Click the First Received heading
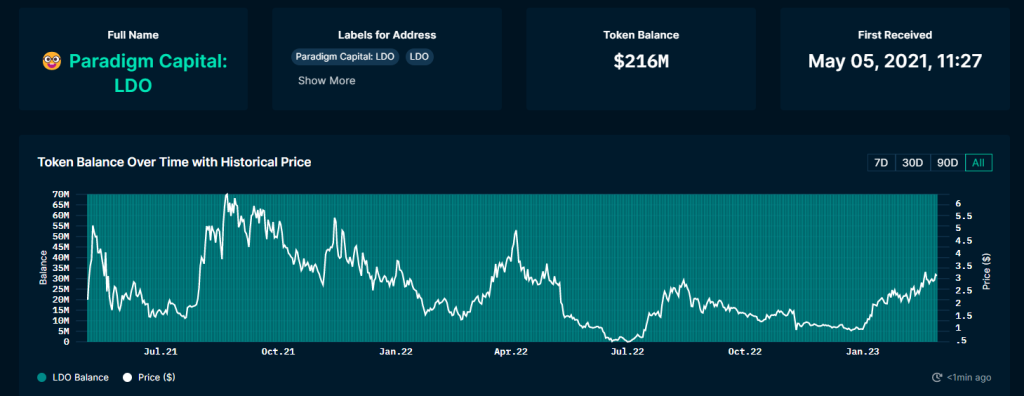The image size is (1024, 396). pyautogui.click(x=895, y=35)
